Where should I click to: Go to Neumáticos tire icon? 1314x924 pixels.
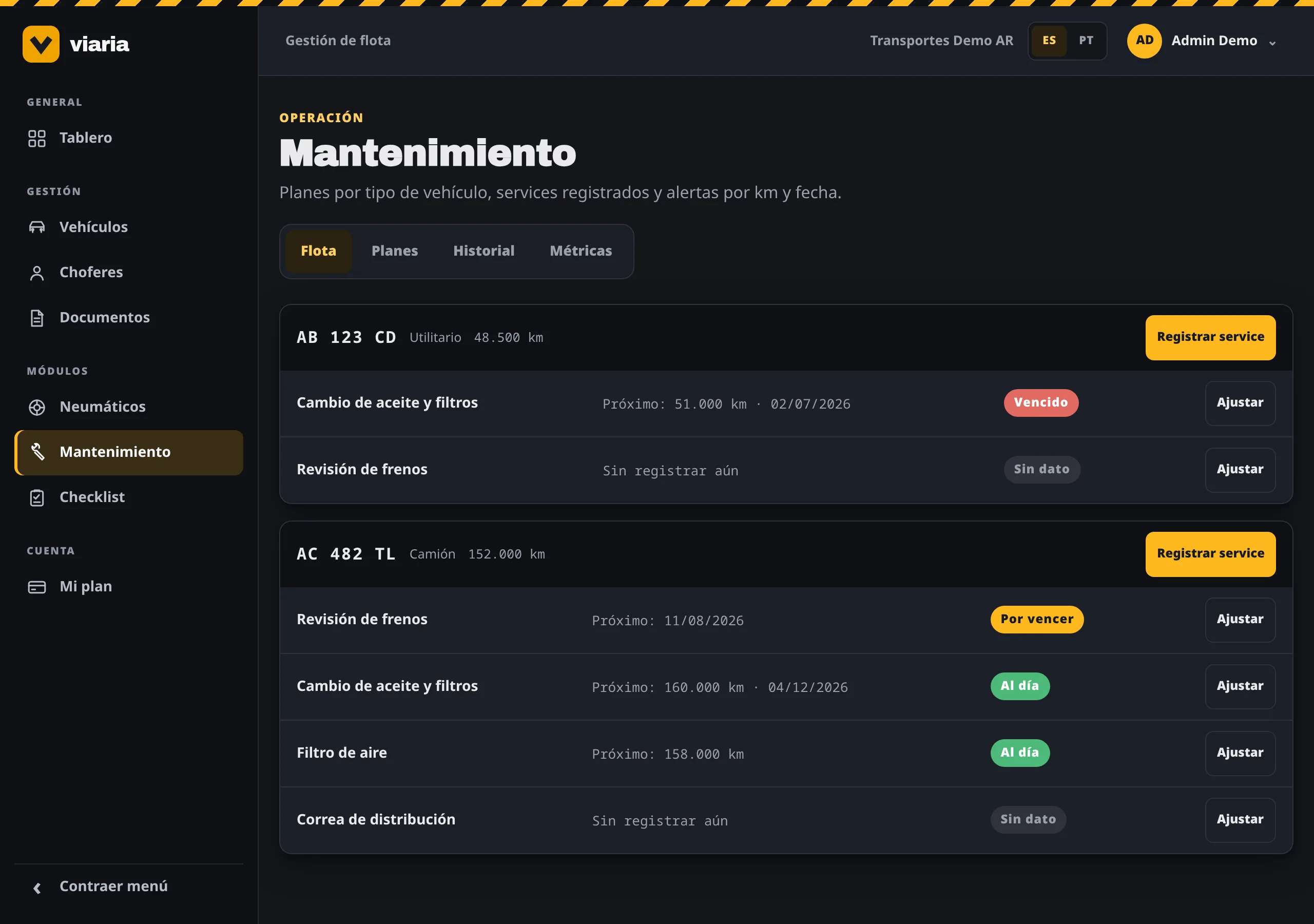pyautogui.click(x=36, y=407)
